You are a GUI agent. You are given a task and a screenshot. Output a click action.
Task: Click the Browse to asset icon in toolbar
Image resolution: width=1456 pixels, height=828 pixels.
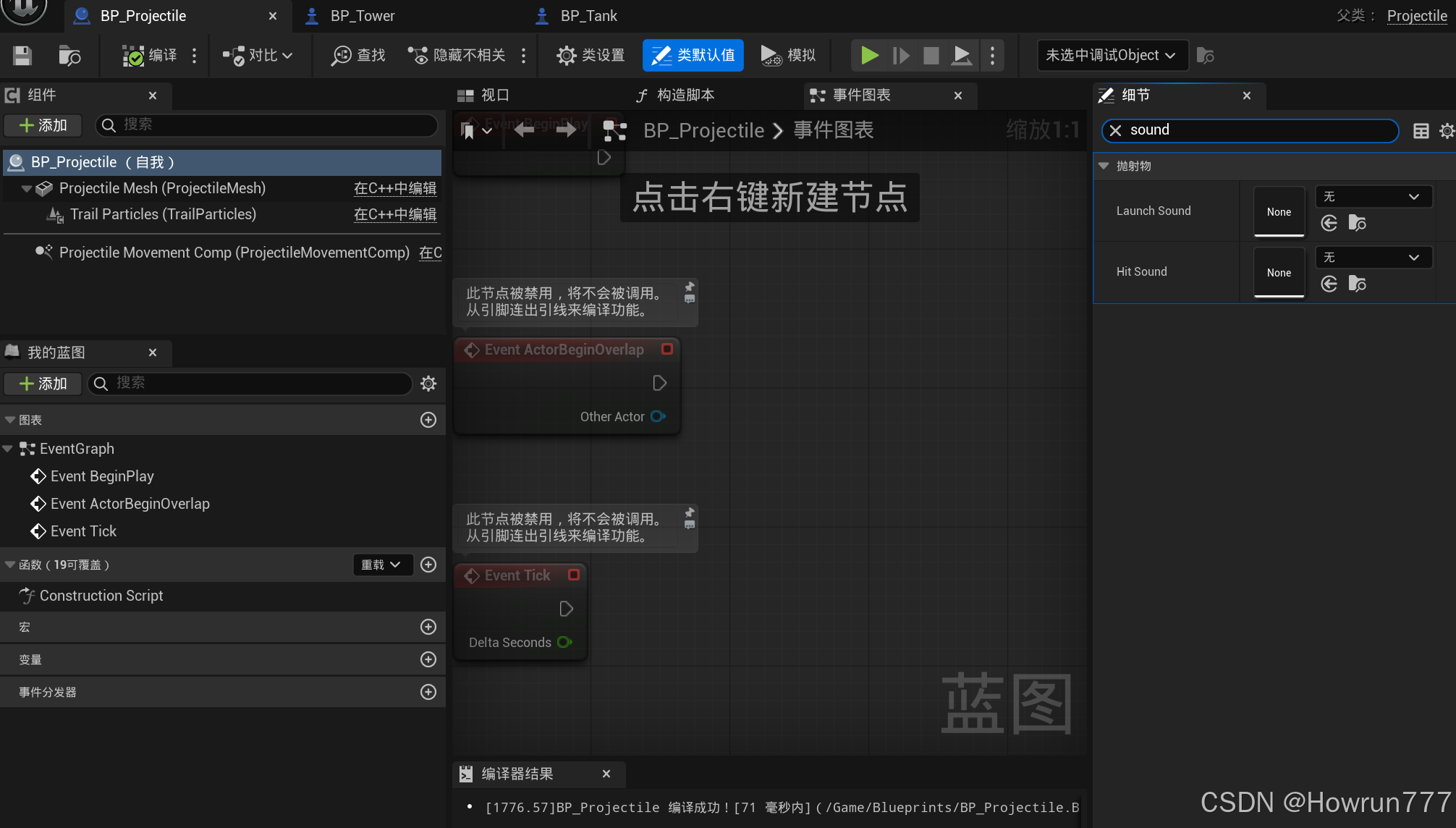69,56
